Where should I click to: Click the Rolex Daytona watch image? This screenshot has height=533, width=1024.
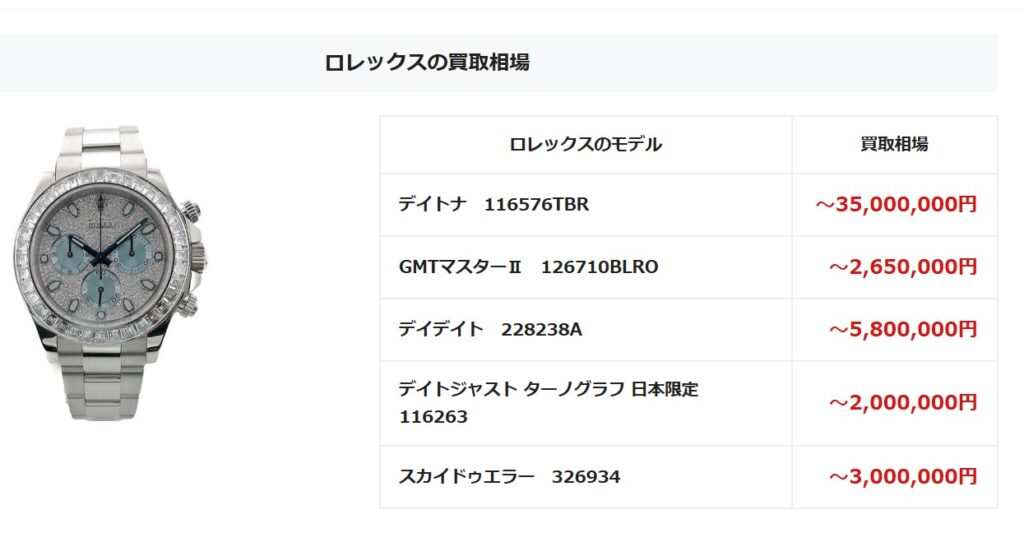[x=110, y=274]
